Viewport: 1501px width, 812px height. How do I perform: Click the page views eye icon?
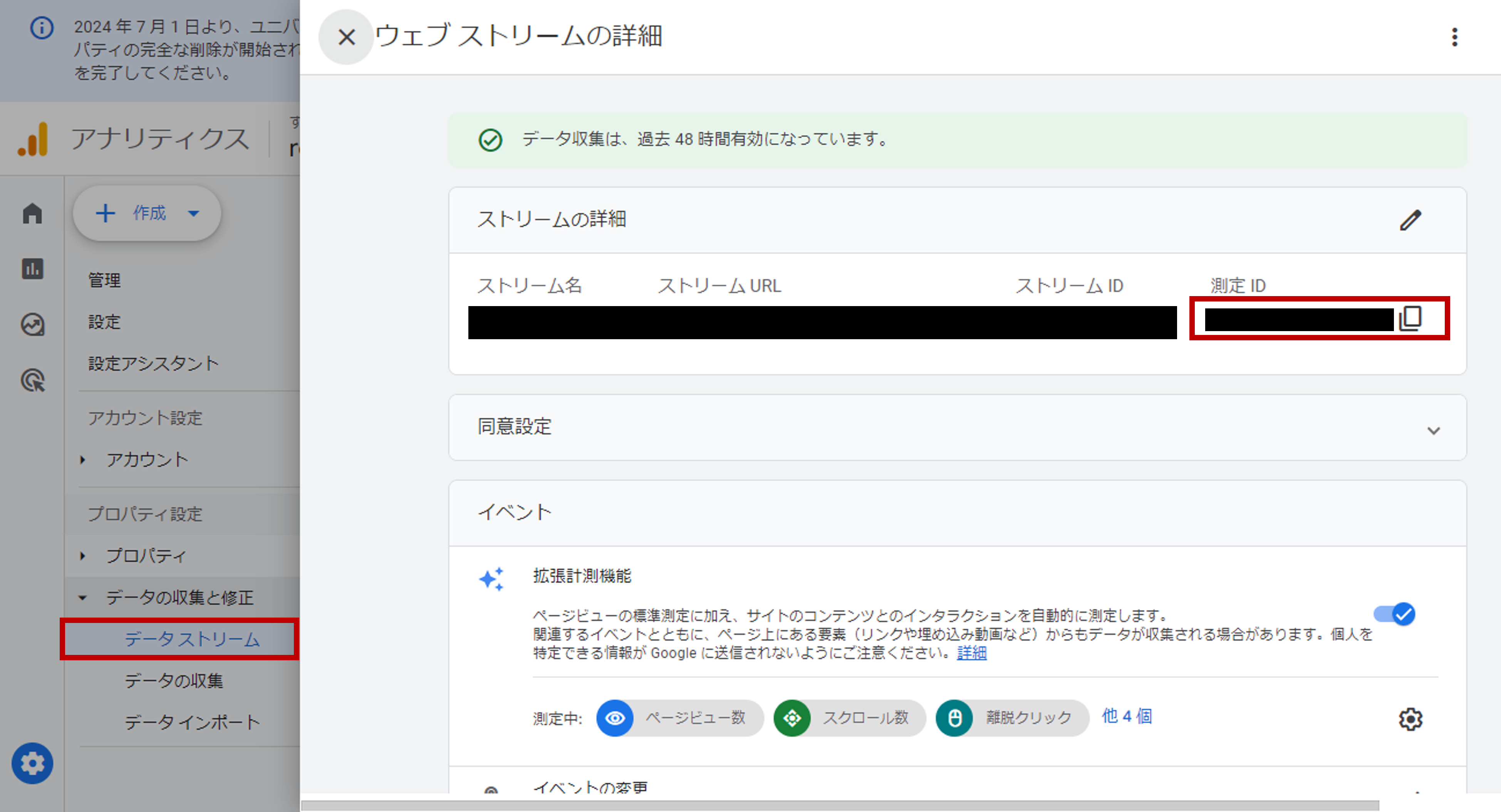(x=615, y=718)
